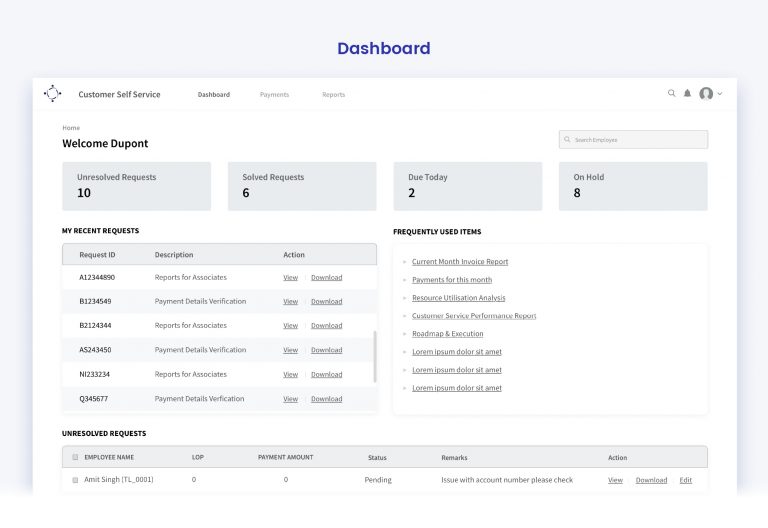The image size is (768, 528).
Task: Open the Due Today summary card
Action: pos(468,186)
